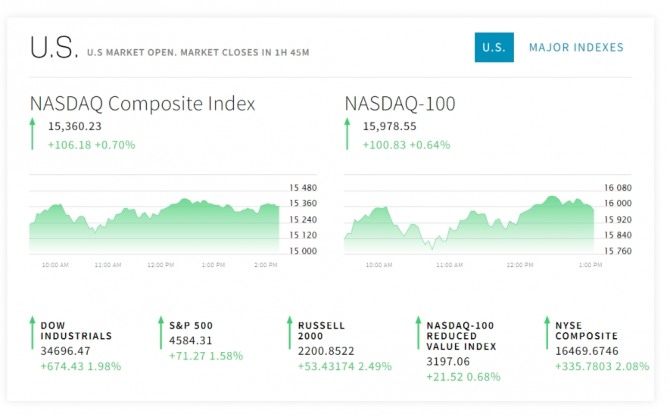This screenshot has width=670, height=417.
Task: Open the Dow Industrials index link
Action: coord(76,331)
